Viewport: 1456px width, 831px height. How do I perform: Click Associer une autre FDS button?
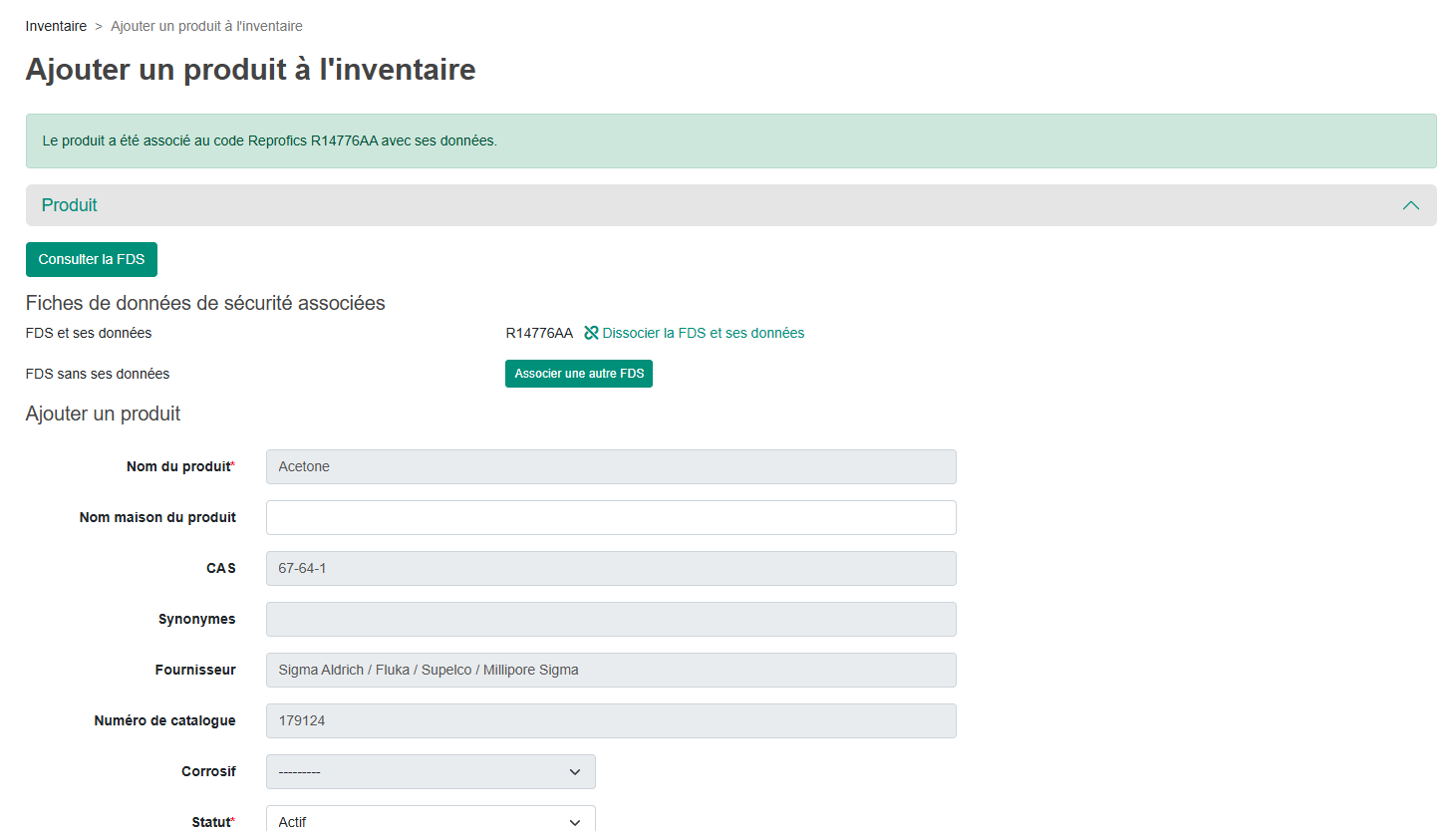[579, 374]
